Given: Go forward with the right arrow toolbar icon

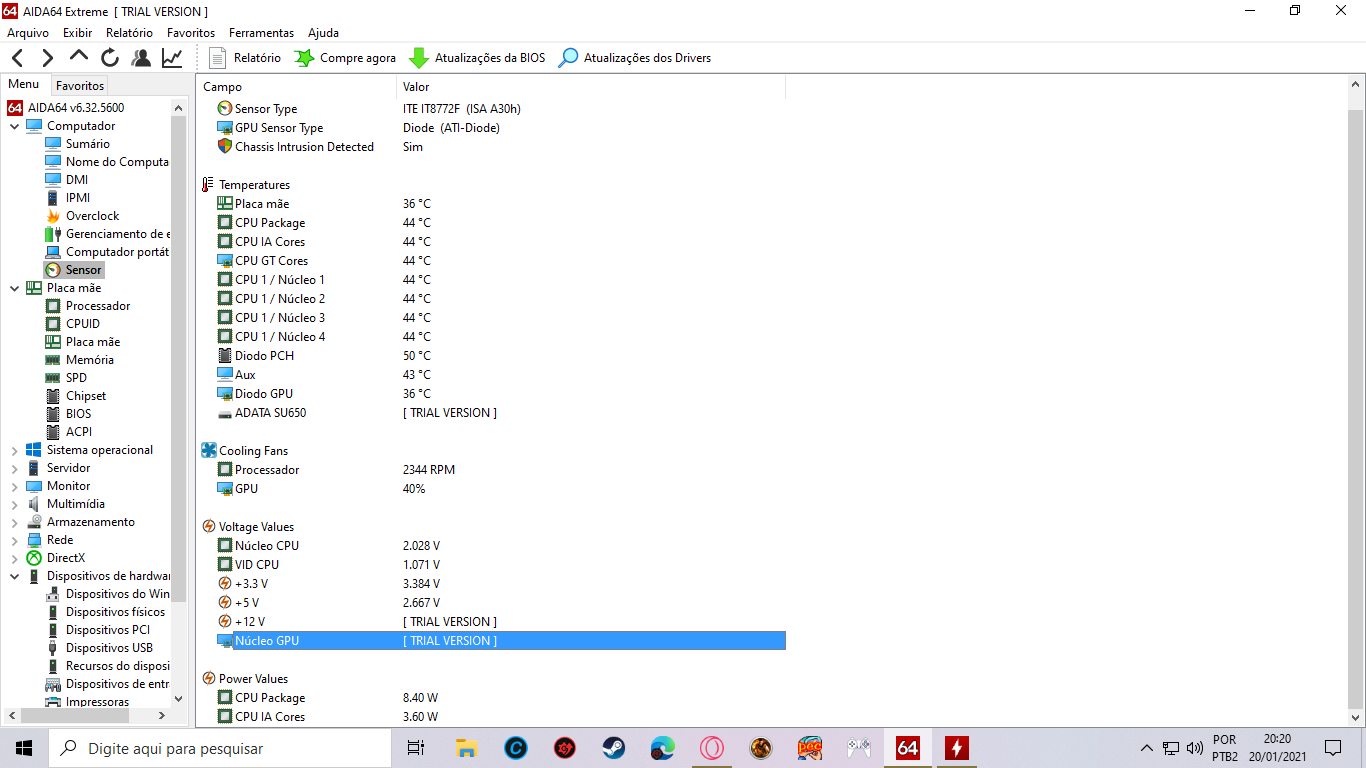Looking at the screenshot, I should pyautogui.click(x=47, y=58).
